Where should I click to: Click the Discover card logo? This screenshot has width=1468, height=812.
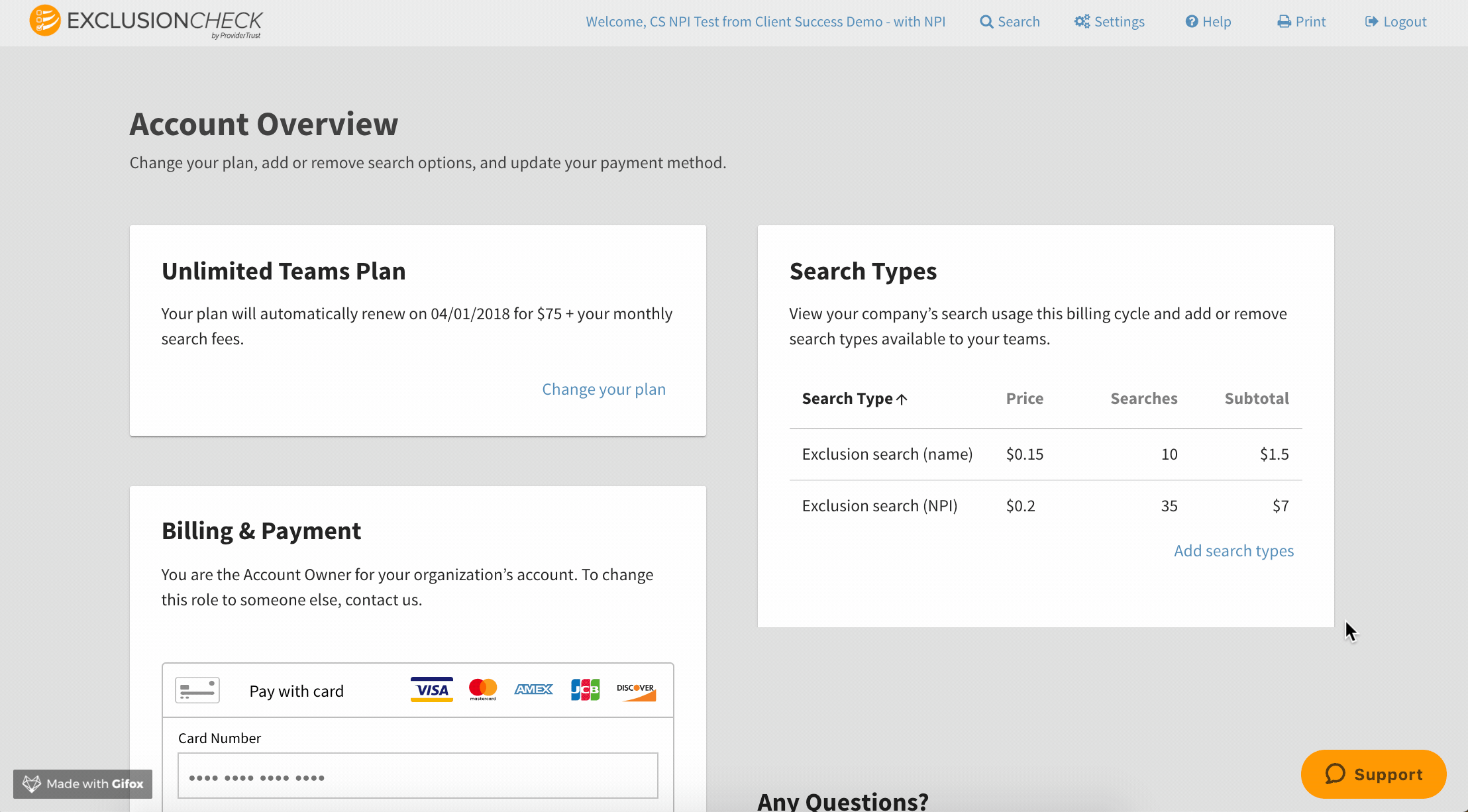[636, 691]
